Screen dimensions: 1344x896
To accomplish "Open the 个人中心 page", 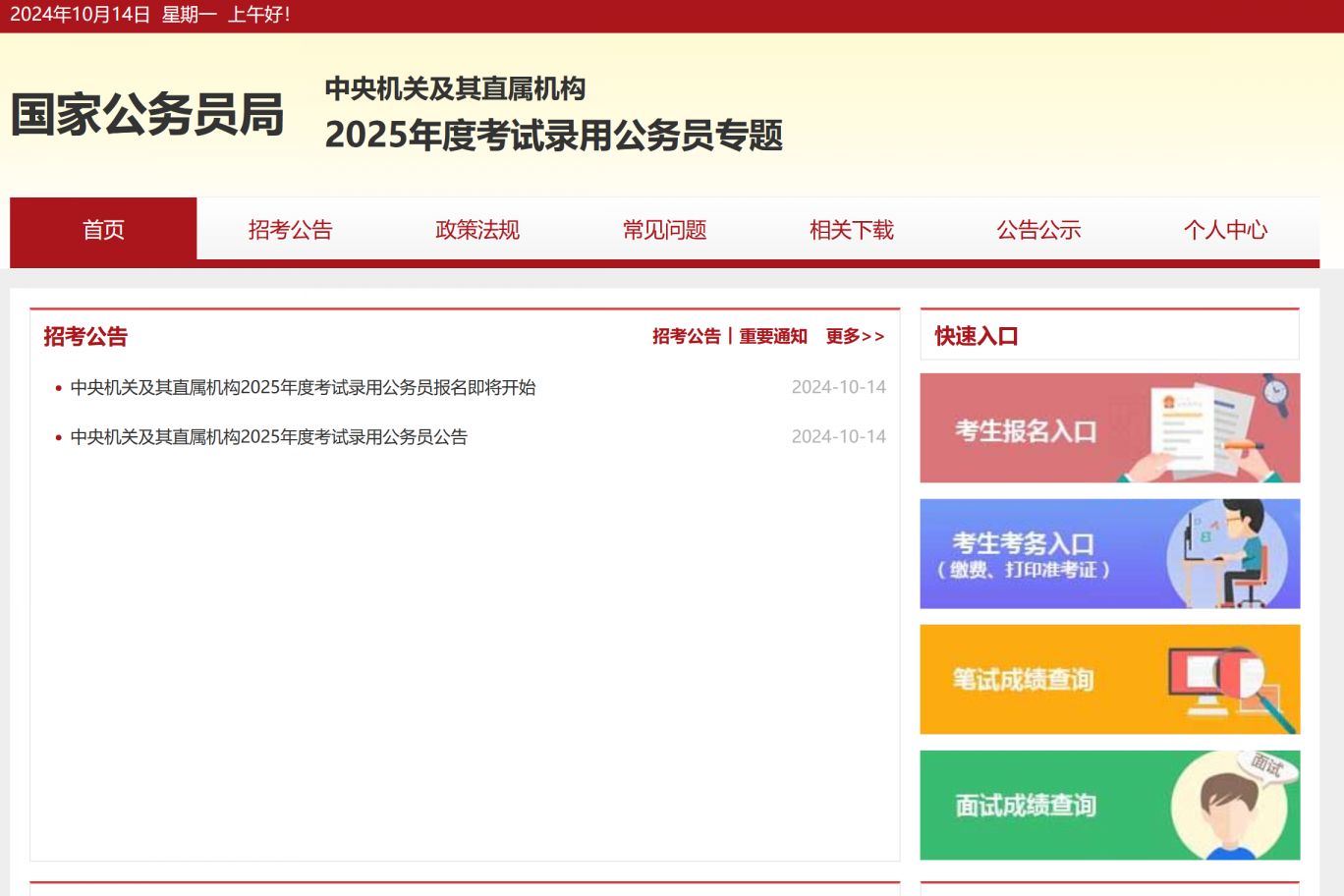I will pos(1225,230).
